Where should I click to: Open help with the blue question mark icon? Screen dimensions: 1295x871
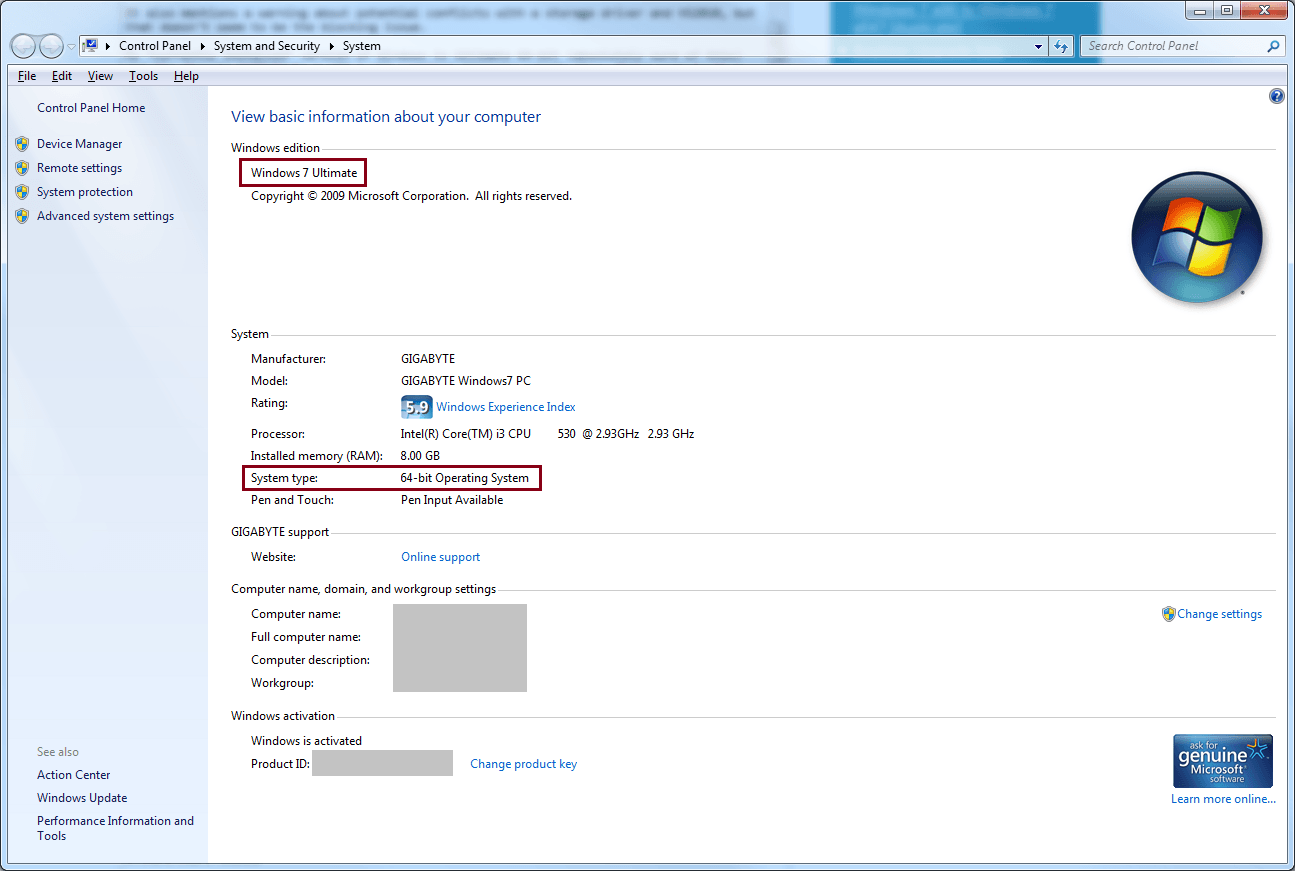1276,96
